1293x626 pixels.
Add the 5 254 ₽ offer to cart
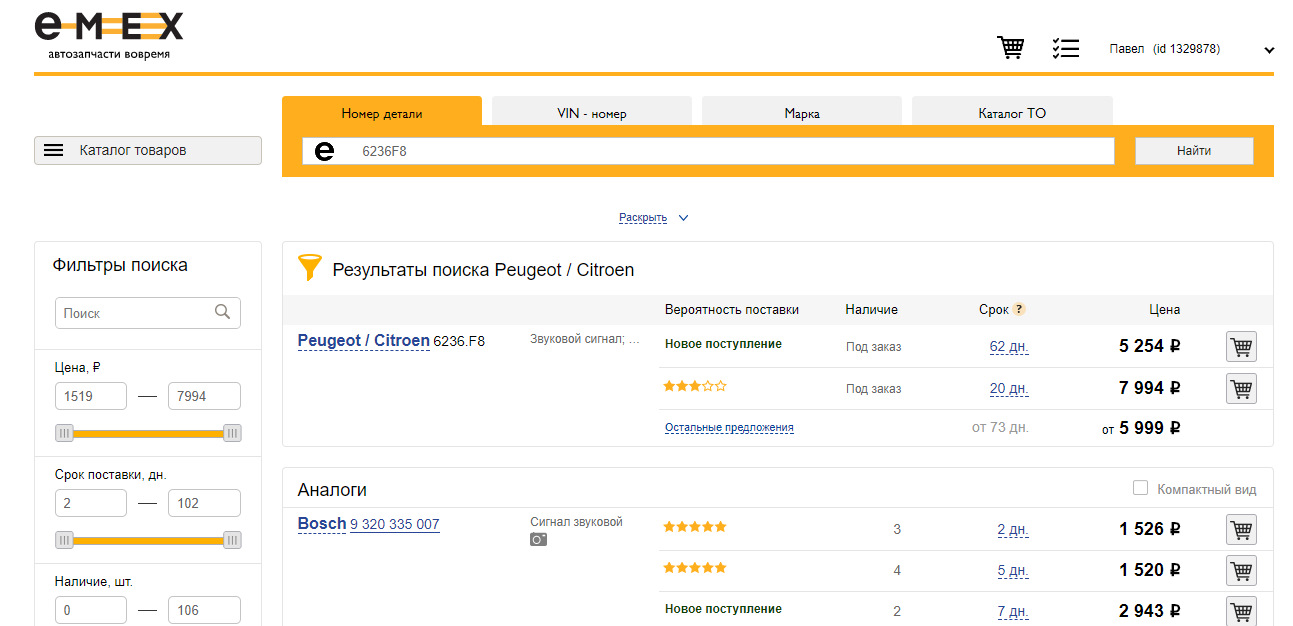click(1241, 347)
